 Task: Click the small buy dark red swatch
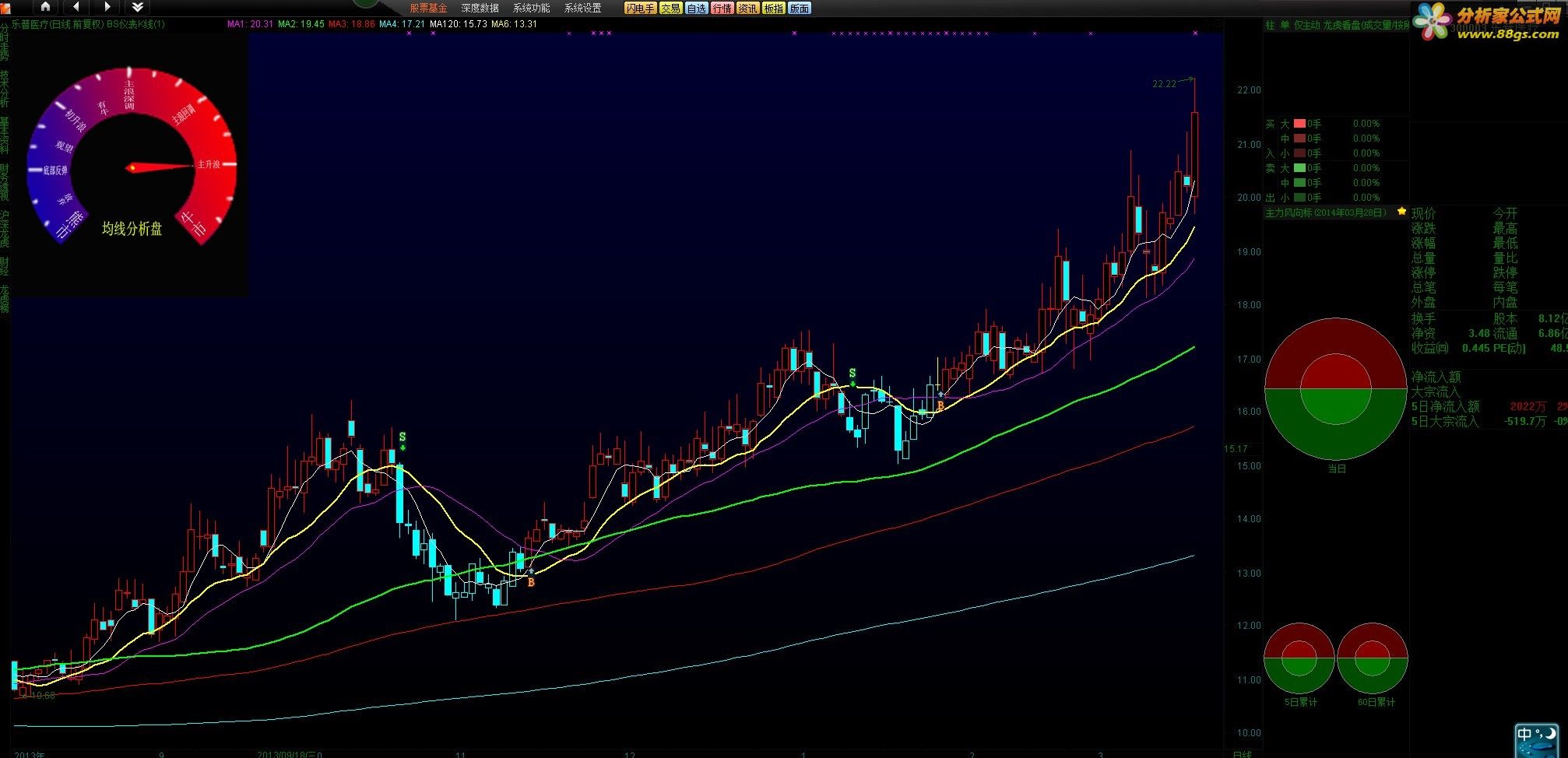click(1299, 153)
